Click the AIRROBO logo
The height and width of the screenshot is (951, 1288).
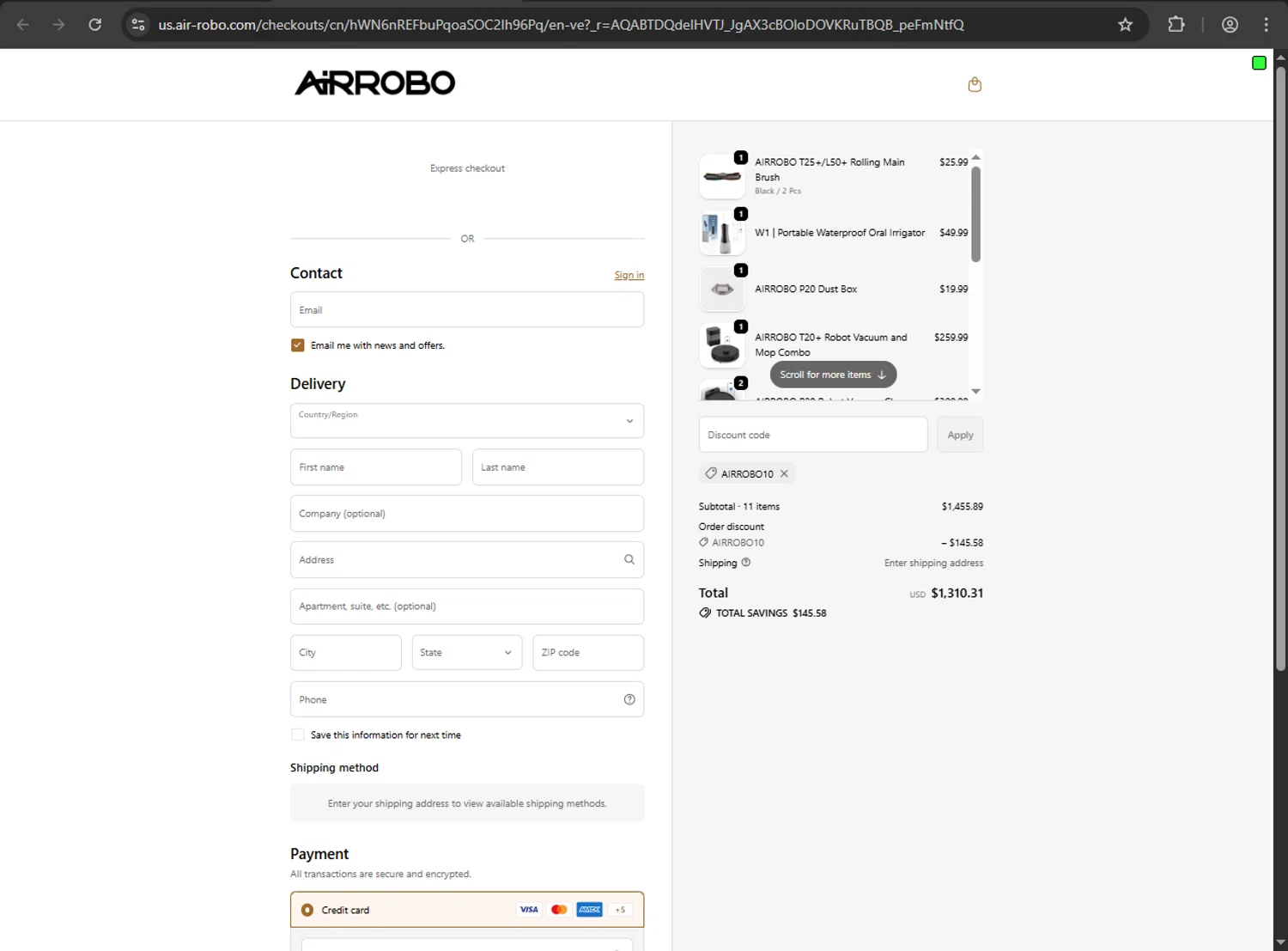375,83
